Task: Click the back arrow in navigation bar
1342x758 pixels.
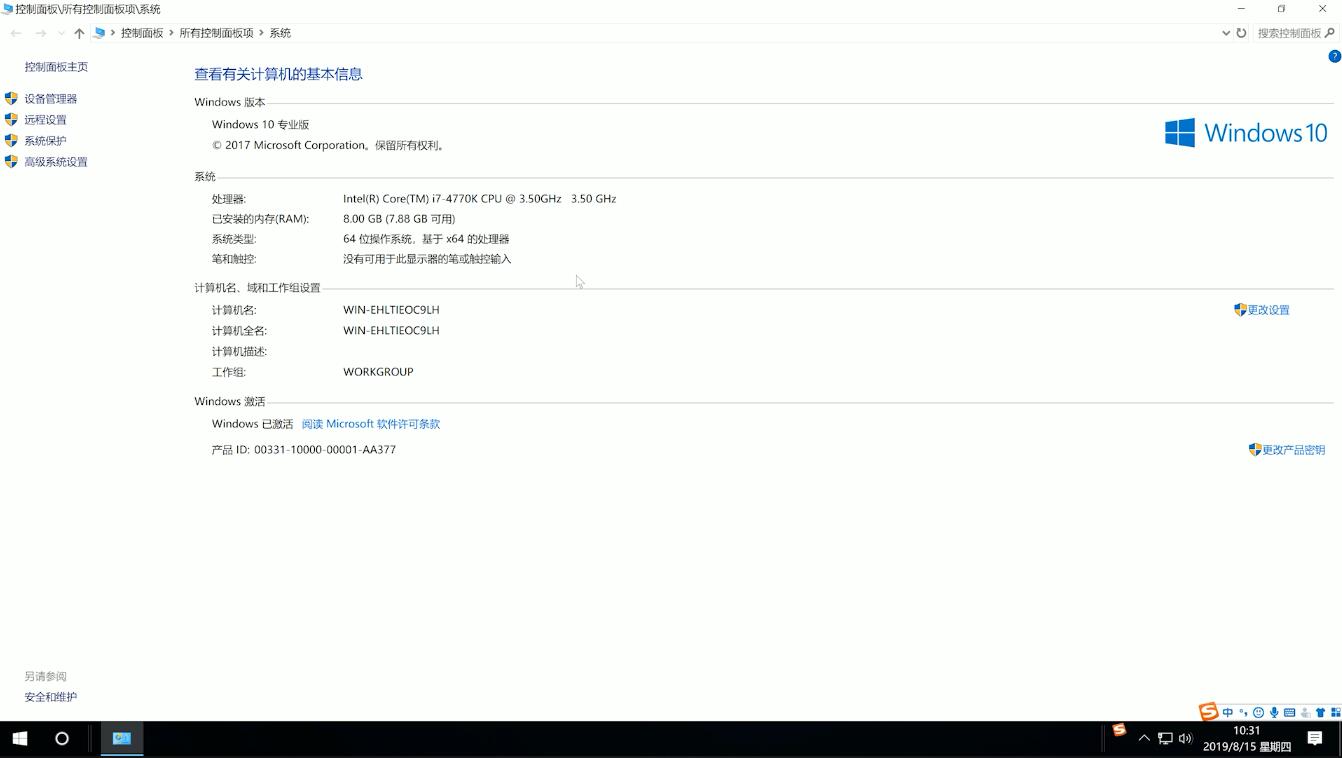Action: pos(16,33)
